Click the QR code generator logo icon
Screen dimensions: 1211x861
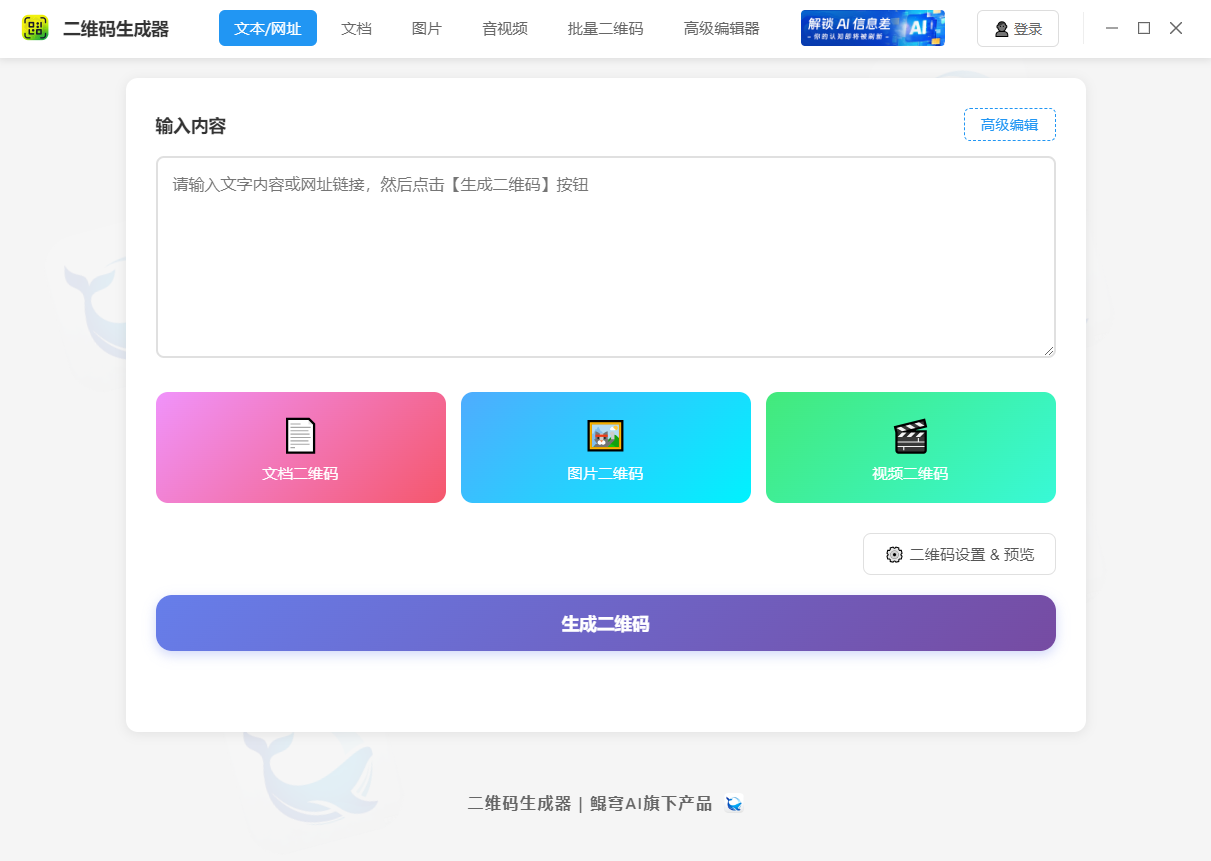pyautogui.click(x=33, y=27)
